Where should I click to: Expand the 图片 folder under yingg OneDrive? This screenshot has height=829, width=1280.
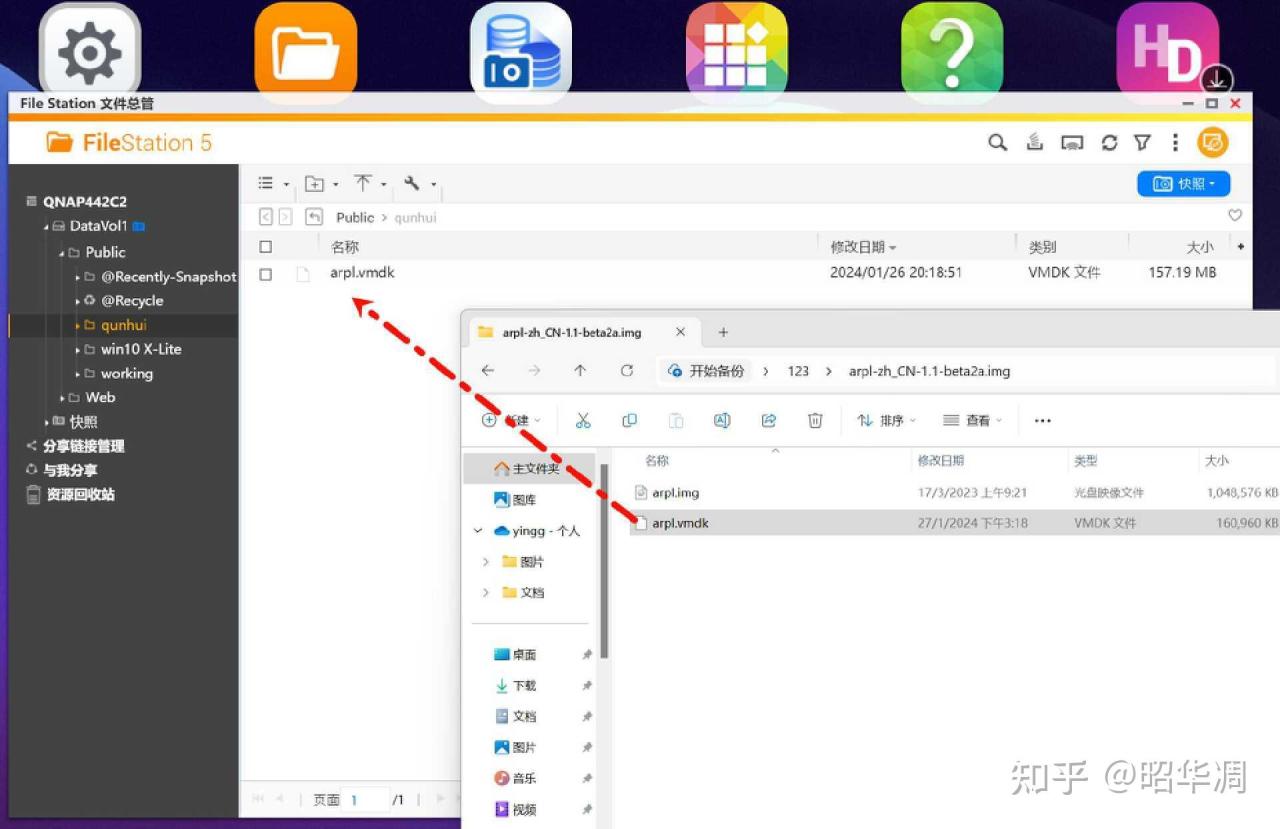tap(486, 562)
